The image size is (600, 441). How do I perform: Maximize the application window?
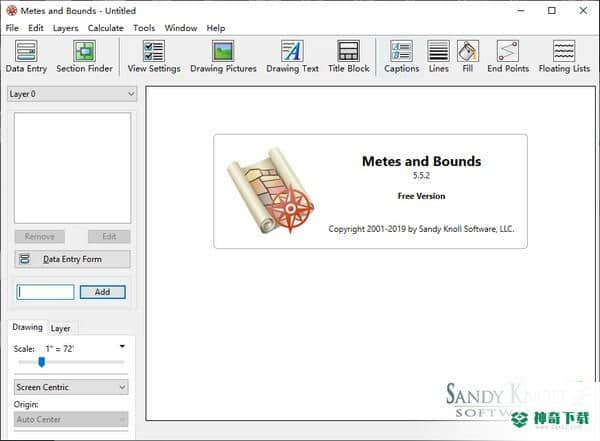[x=551, y=11]
